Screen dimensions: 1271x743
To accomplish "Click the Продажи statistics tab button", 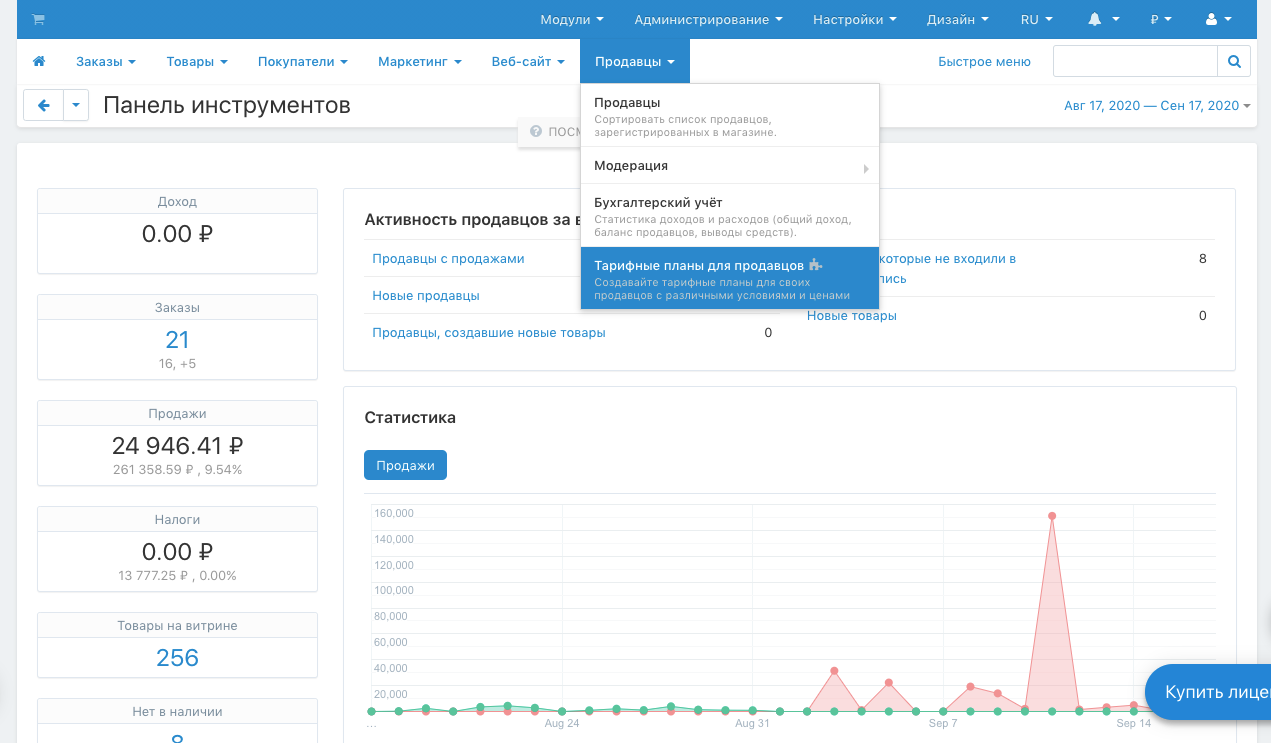I will 405,465.
